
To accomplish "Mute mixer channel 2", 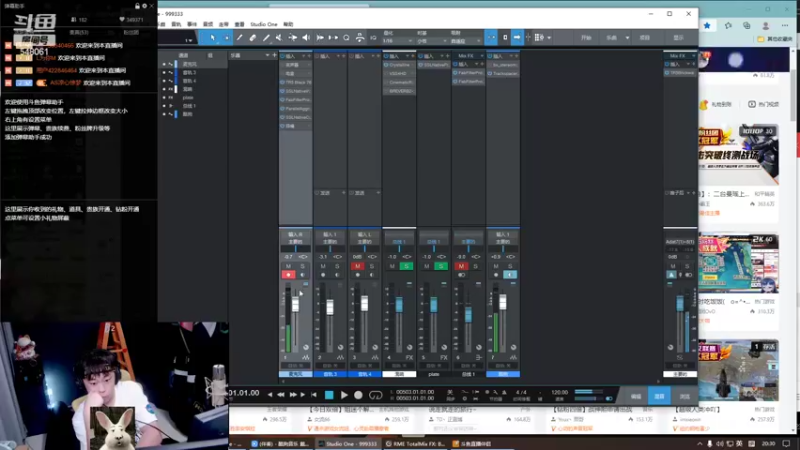I will click(x=323, y=266).
